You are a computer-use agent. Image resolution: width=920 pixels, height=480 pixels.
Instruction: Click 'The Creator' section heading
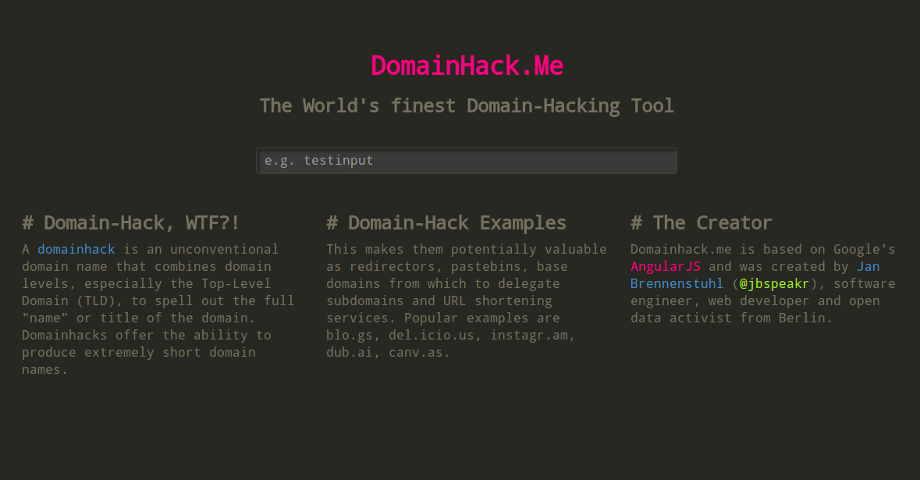(701, 223)
